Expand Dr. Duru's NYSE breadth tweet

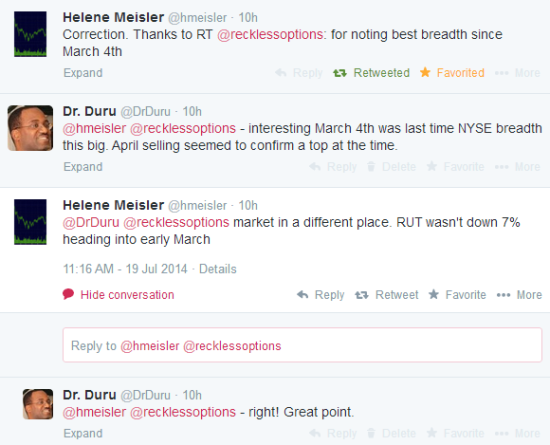83,167
